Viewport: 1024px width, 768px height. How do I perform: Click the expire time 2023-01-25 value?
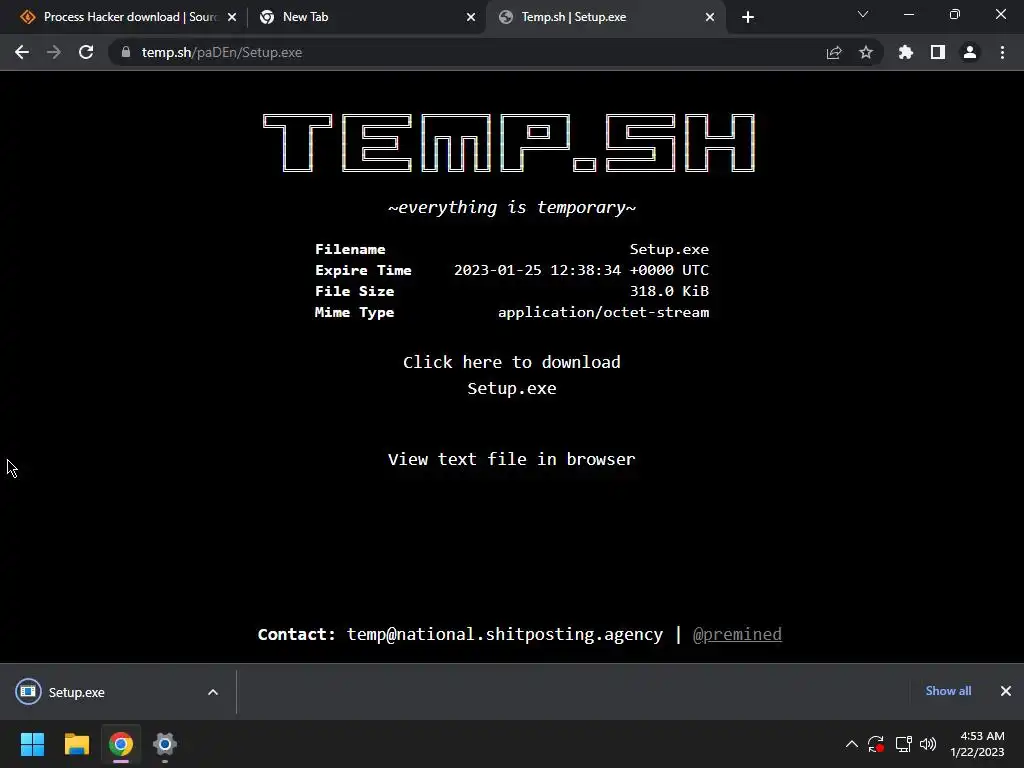[x=581, y=270]
